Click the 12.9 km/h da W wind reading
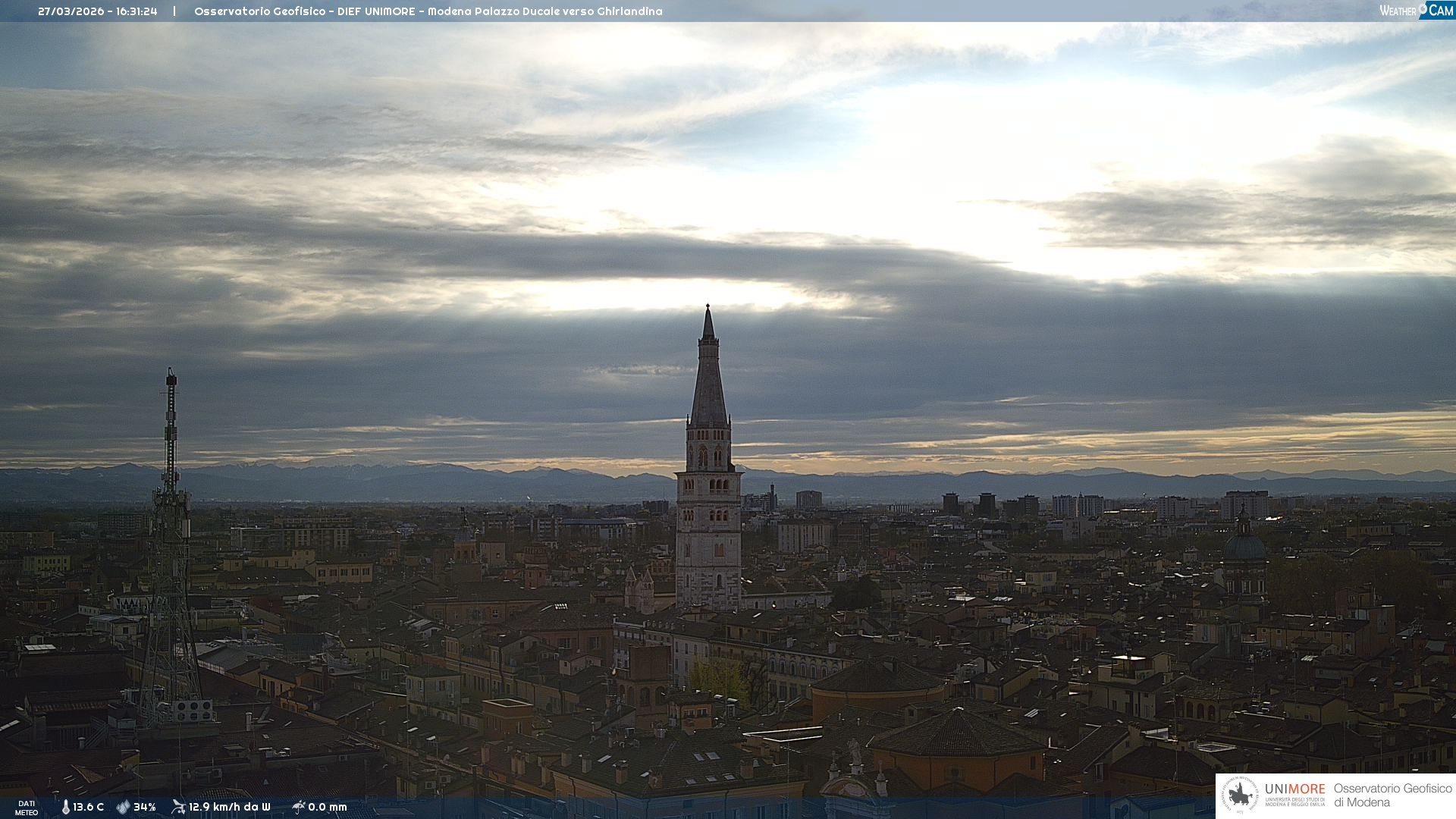 229,807
